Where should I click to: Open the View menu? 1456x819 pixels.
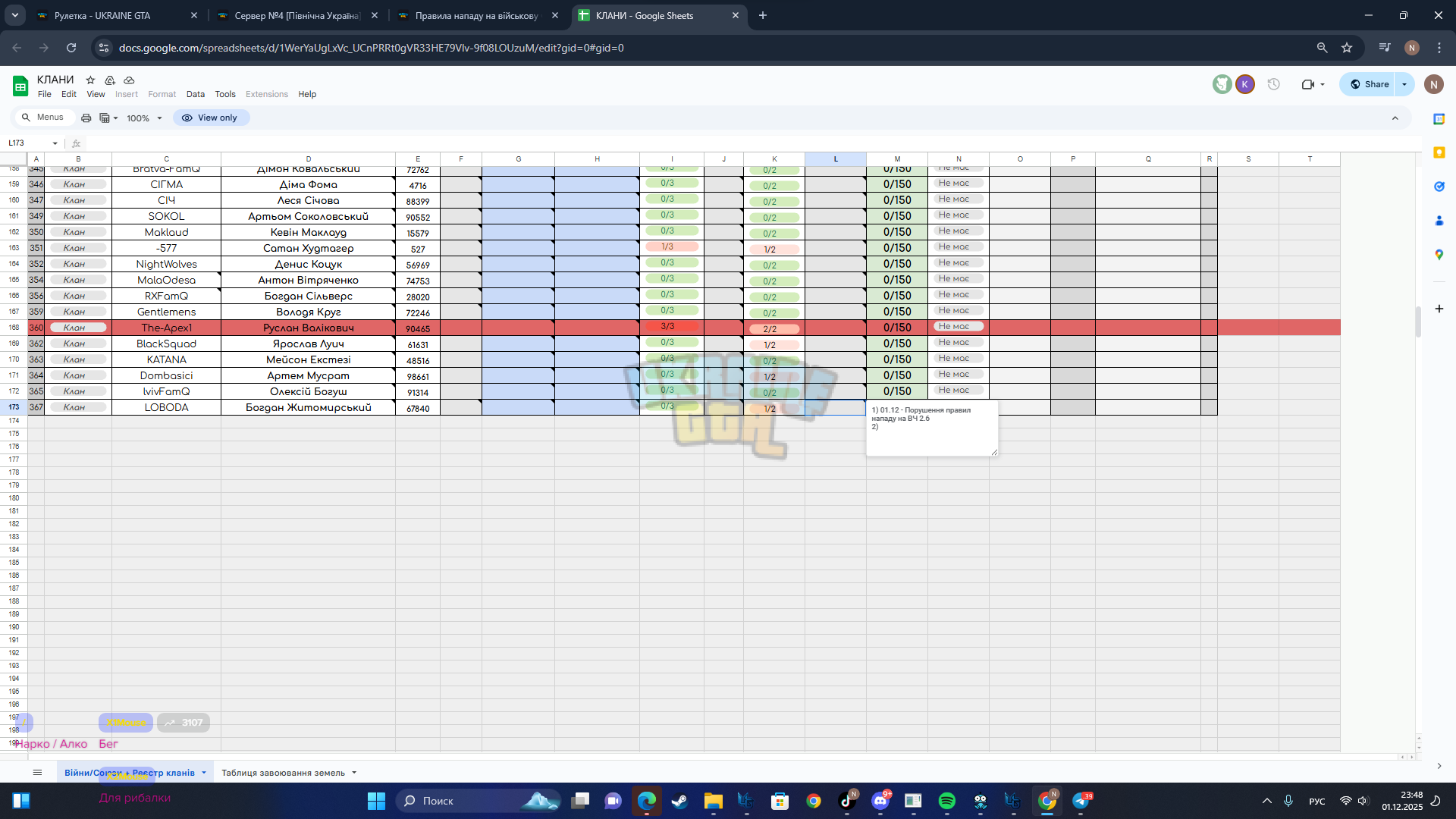pos(96,94)
